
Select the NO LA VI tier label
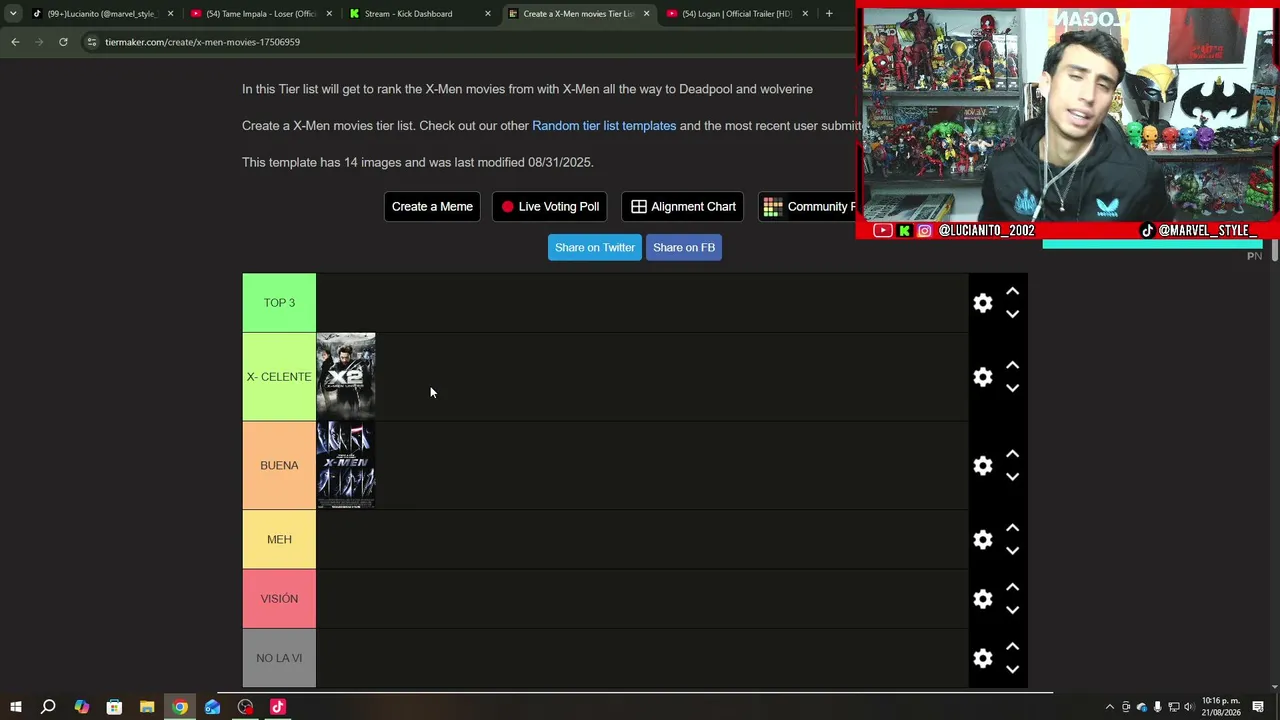[279, 658]
